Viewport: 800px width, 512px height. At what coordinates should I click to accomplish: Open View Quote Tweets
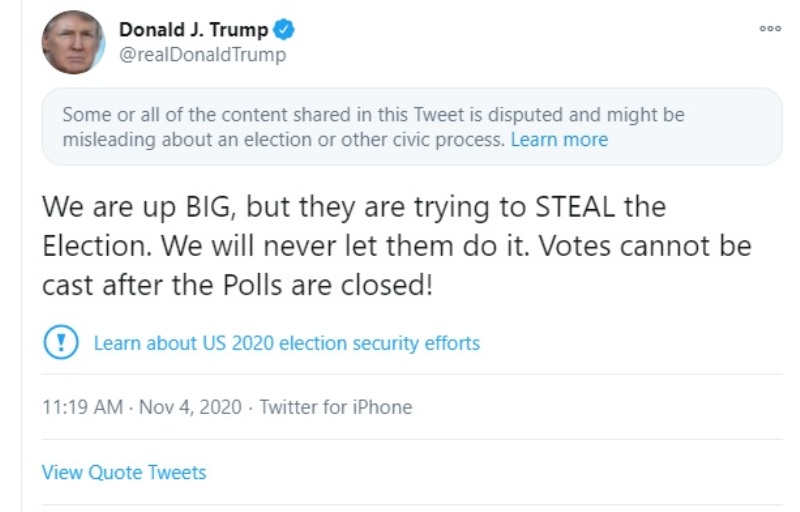(x=124, y=472)
